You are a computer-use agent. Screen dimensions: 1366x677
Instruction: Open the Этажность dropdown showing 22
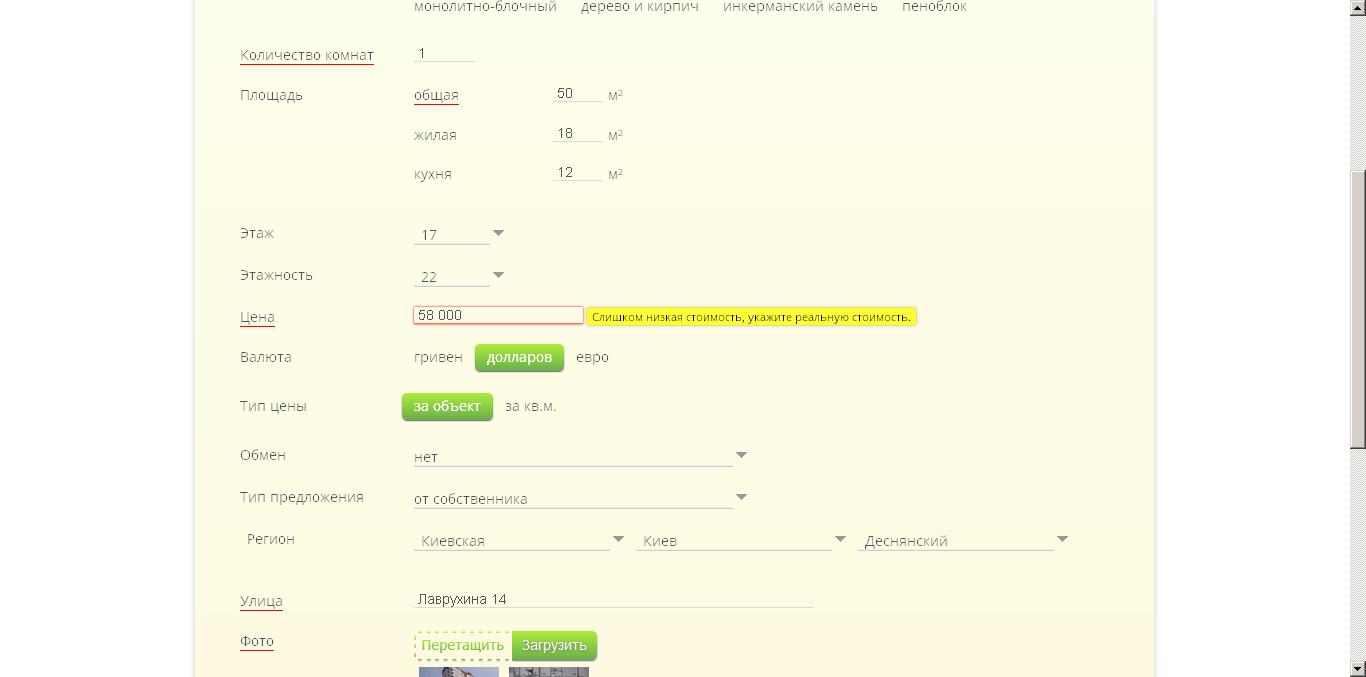coord(459,277)
